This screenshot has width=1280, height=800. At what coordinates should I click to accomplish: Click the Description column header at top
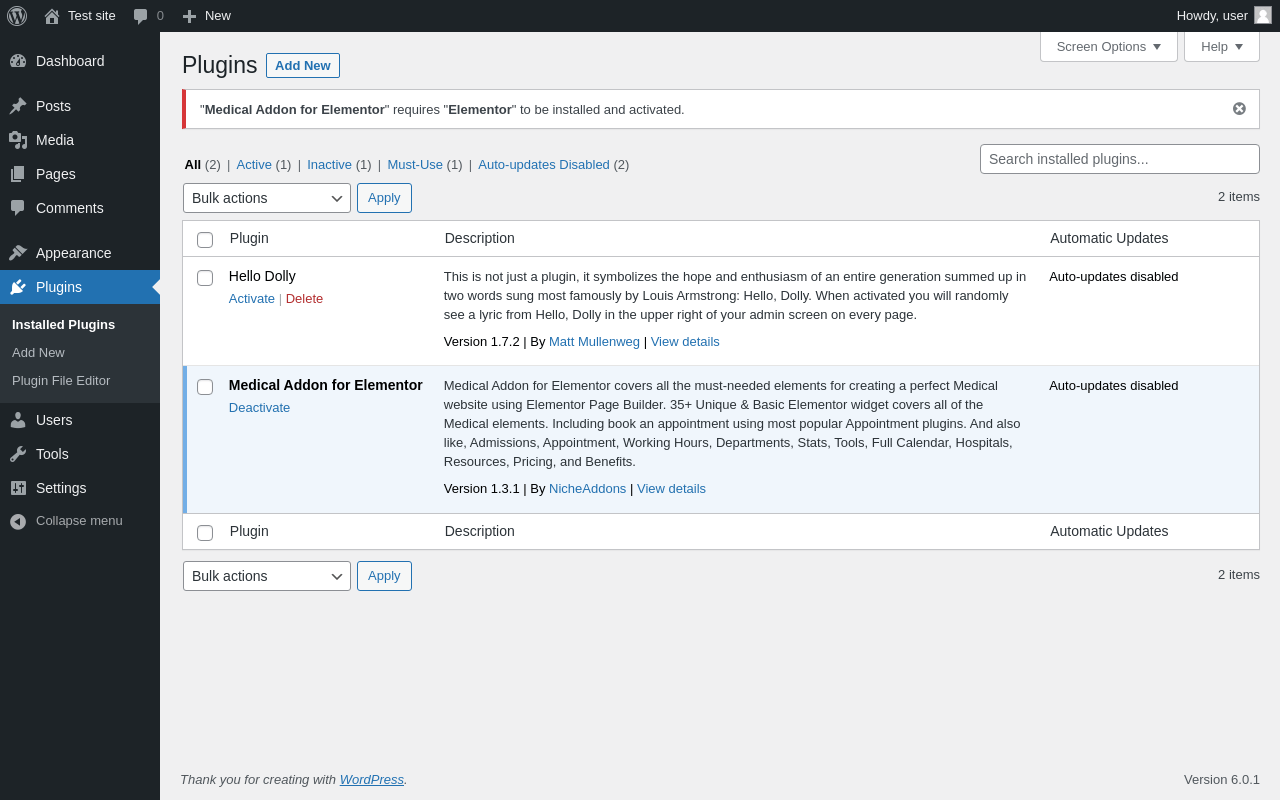point(480,238)
